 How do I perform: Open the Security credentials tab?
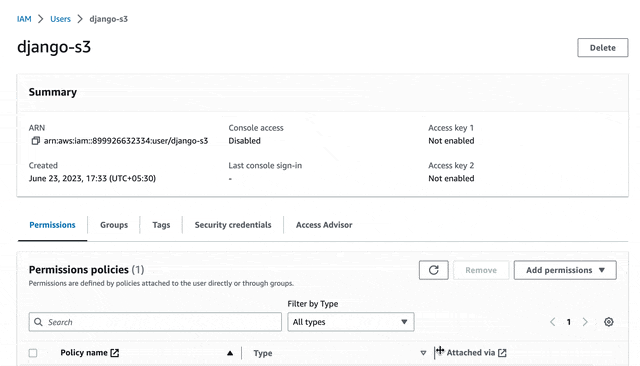pyautogui.click(x=233, y=225)
